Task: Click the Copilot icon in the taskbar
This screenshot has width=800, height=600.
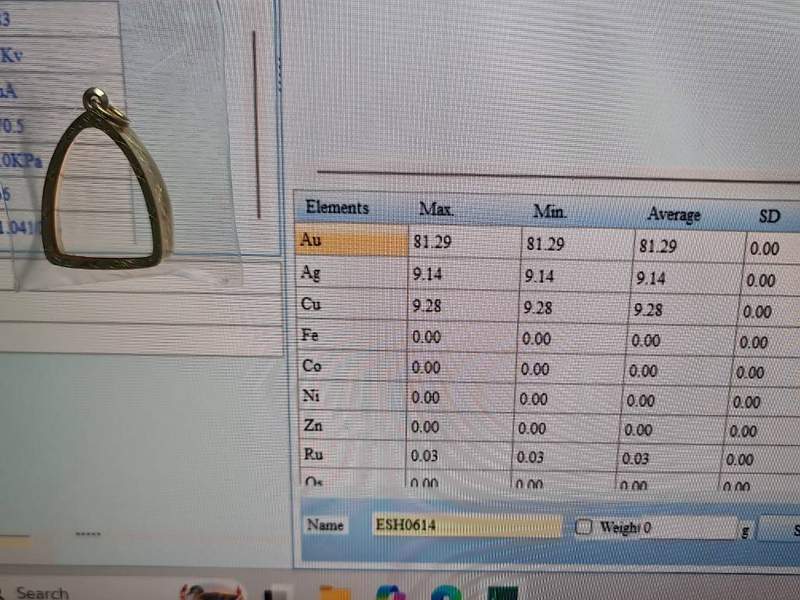Action: point(390,591)
